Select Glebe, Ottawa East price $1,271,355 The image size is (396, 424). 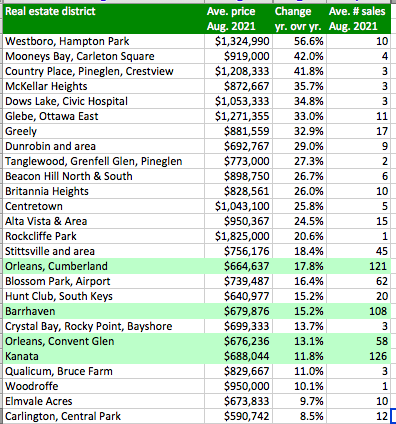coord(238,116)
